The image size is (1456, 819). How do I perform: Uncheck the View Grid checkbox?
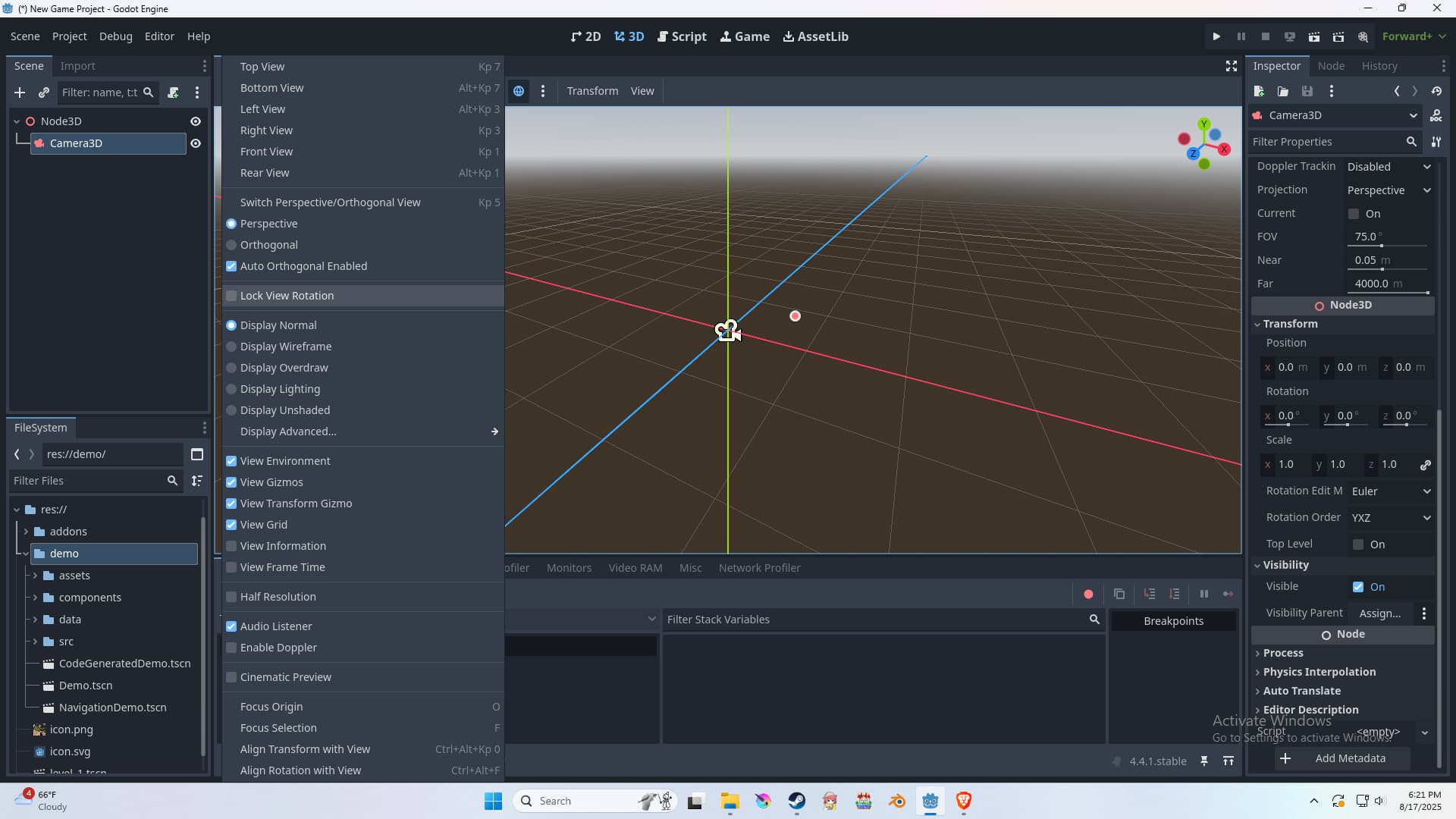[x=232, y=525]
